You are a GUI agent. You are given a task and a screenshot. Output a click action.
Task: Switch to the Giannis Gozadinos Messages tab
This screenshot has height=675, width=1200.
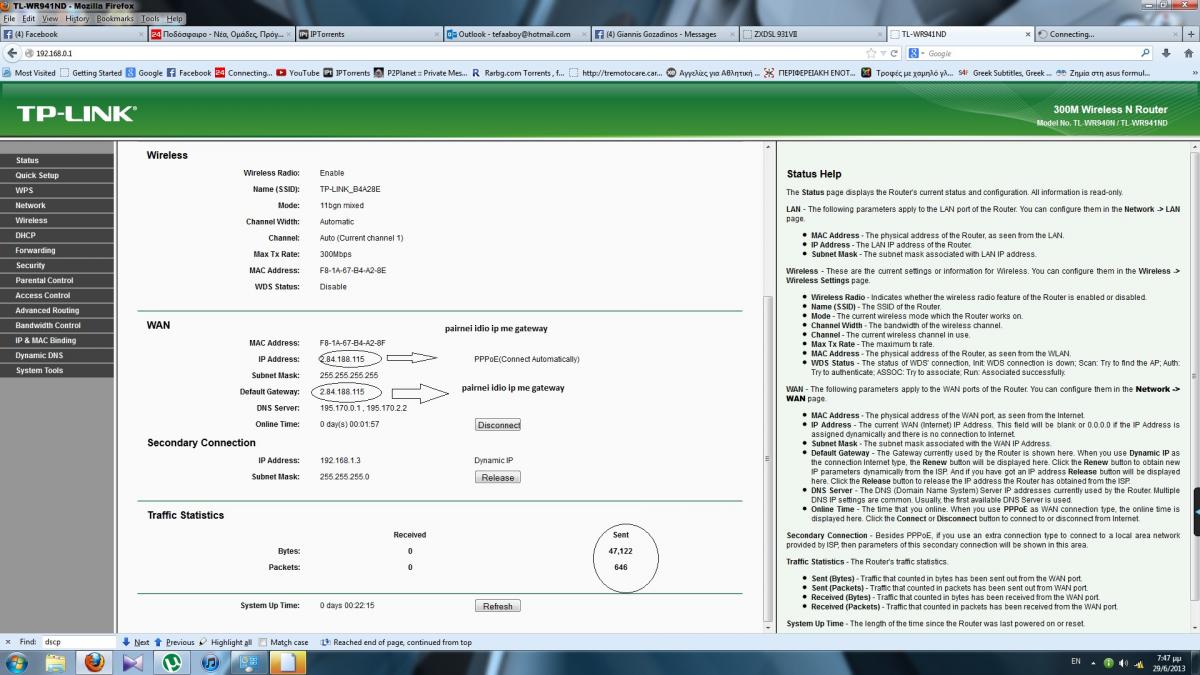tap(664, 34)
